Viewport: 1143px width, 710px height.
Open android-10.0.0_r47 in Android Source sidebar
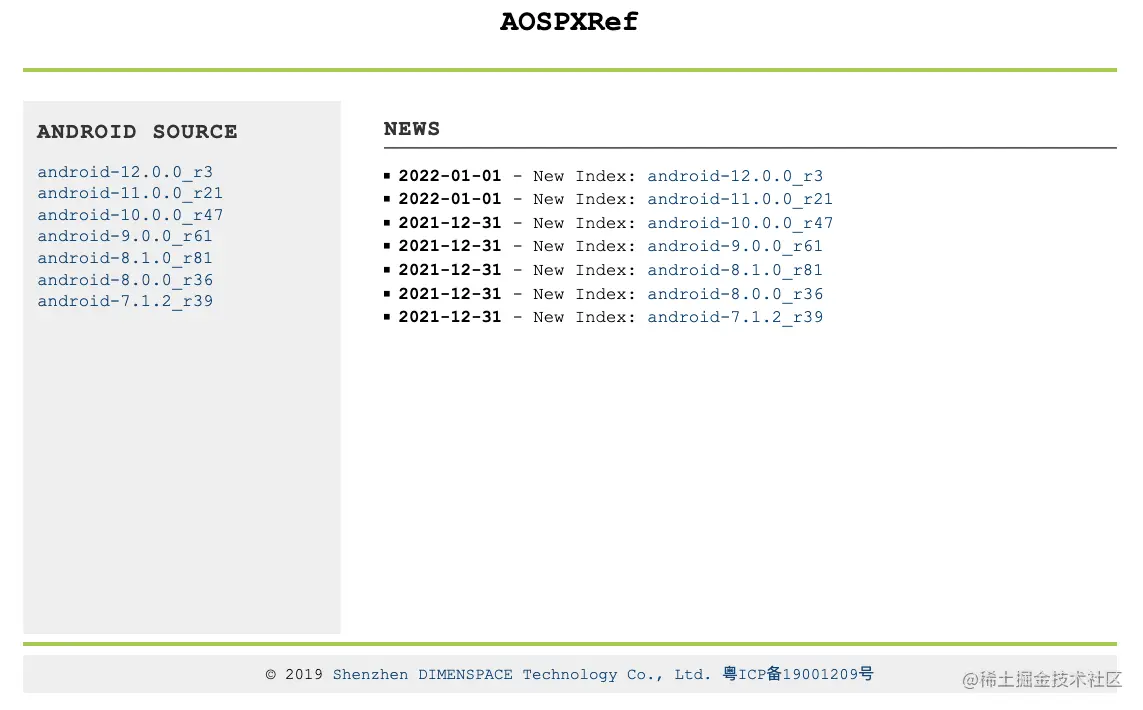click(130, 215)
